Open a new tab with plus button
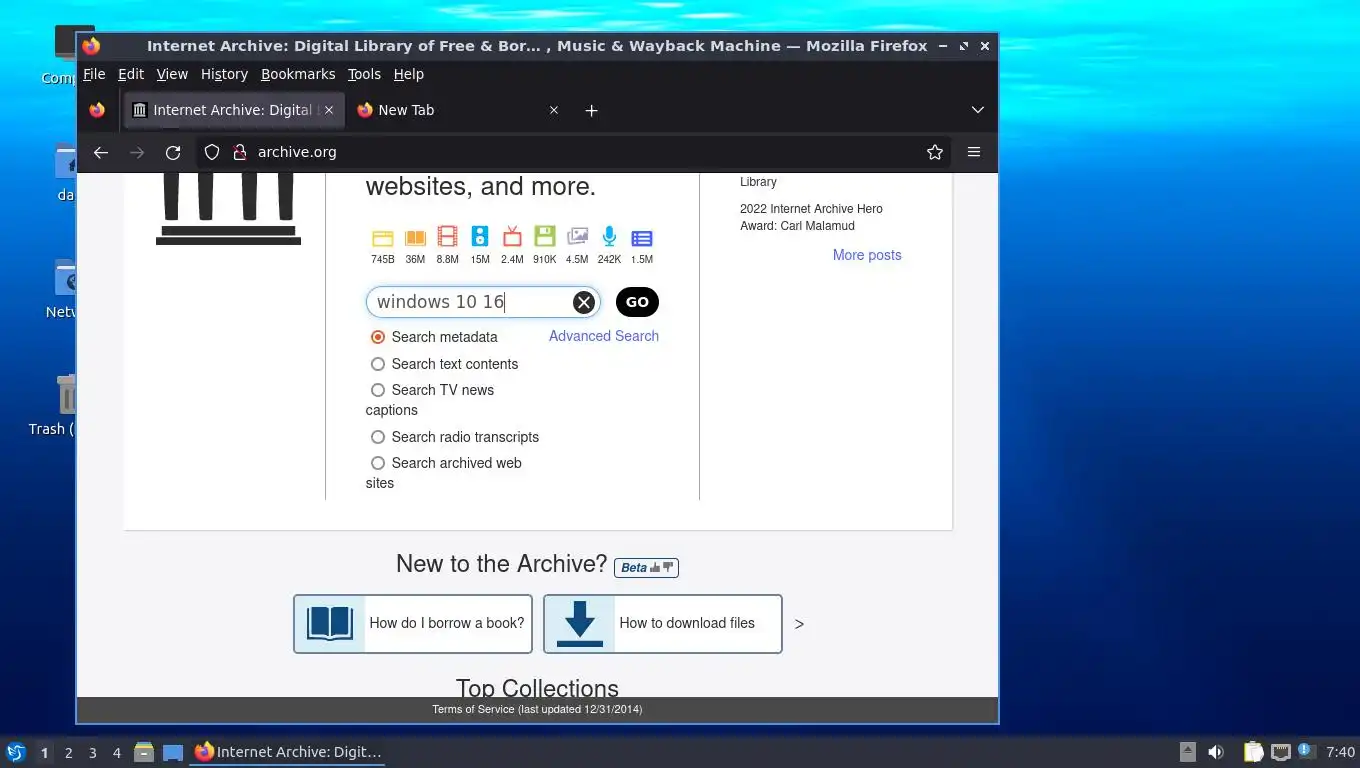Image resolution: width=1360 pixels, height=768 pixels. click(x=591, y=110)
